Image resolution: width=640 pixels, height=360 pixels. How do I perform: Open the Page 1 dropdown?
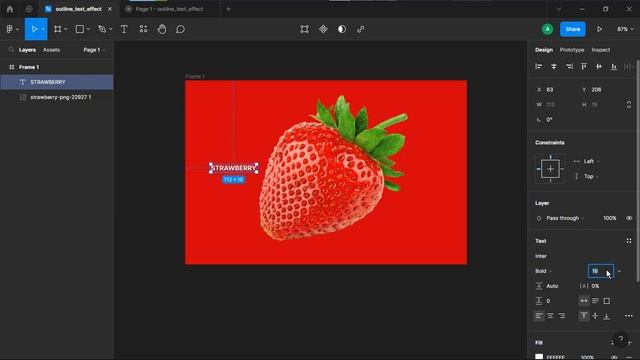[94, 50]
